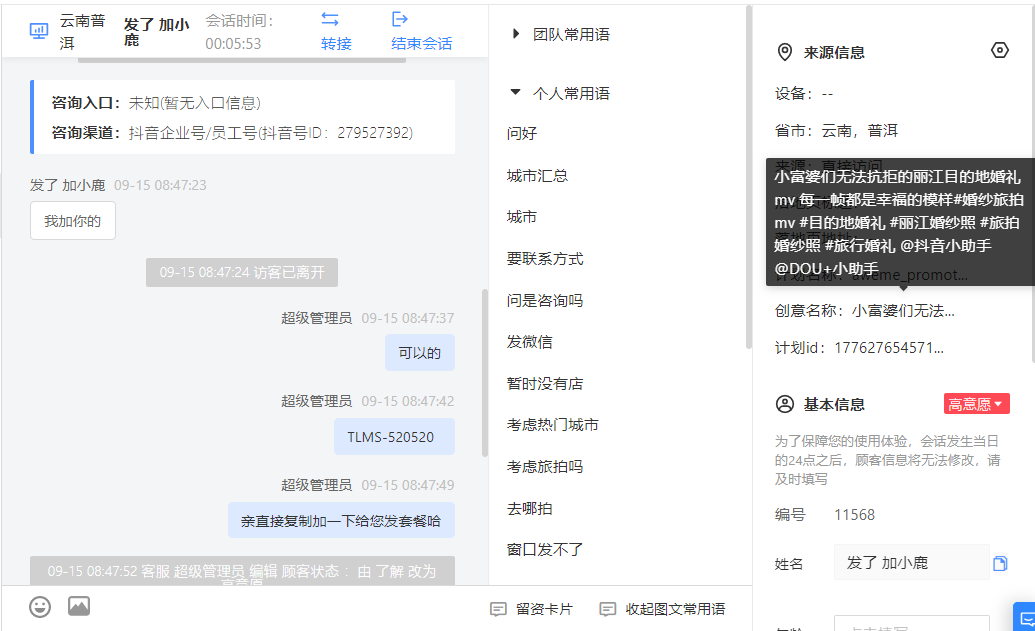The width and height of the screenshot is (1035, 631).
Task: Click the 来源信息 location pin icon
Action: pyautogui.click(x=784, y=52)
